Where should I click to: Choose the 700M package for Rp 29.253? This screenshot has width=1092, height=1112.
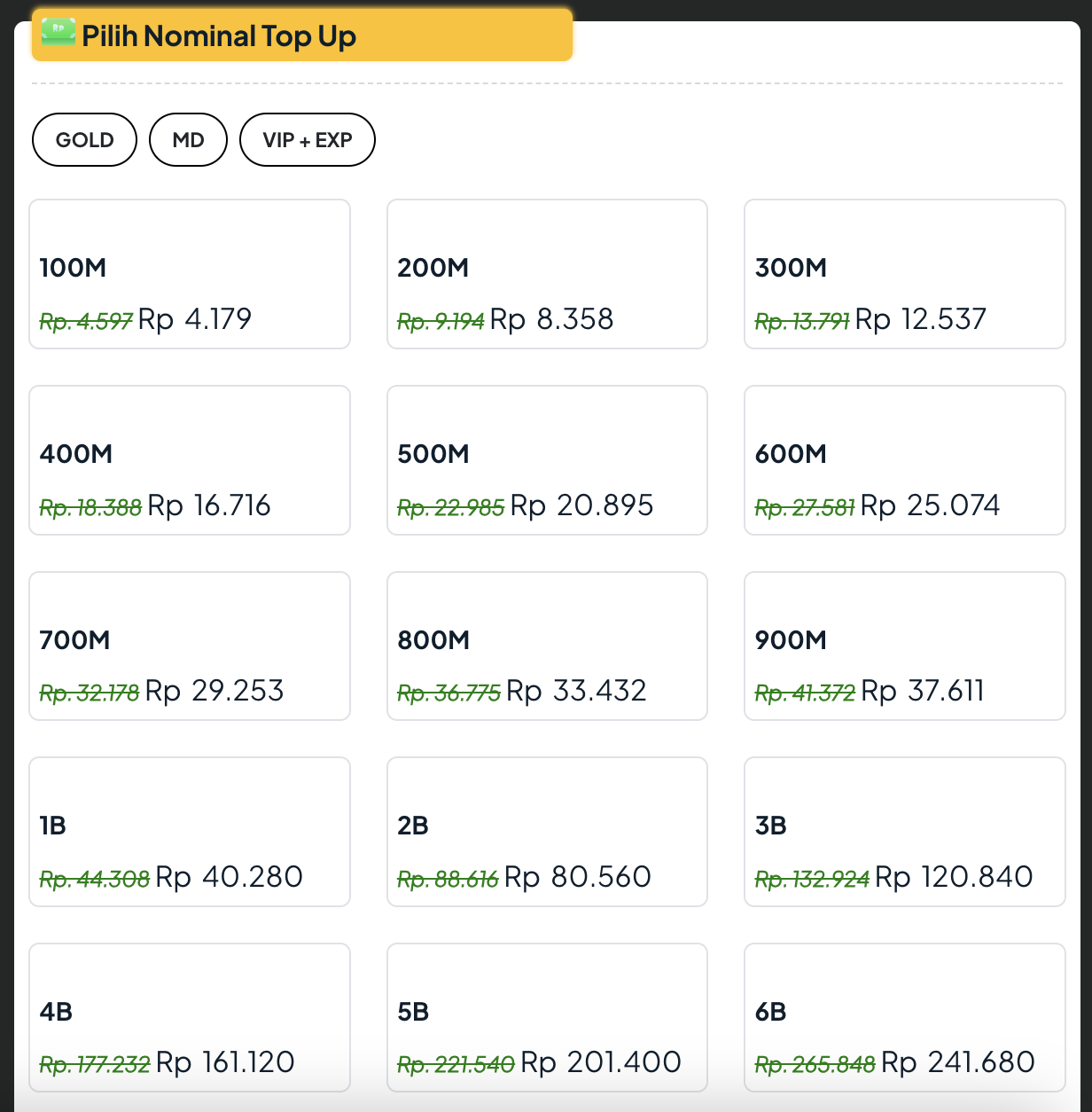[190, 646]
